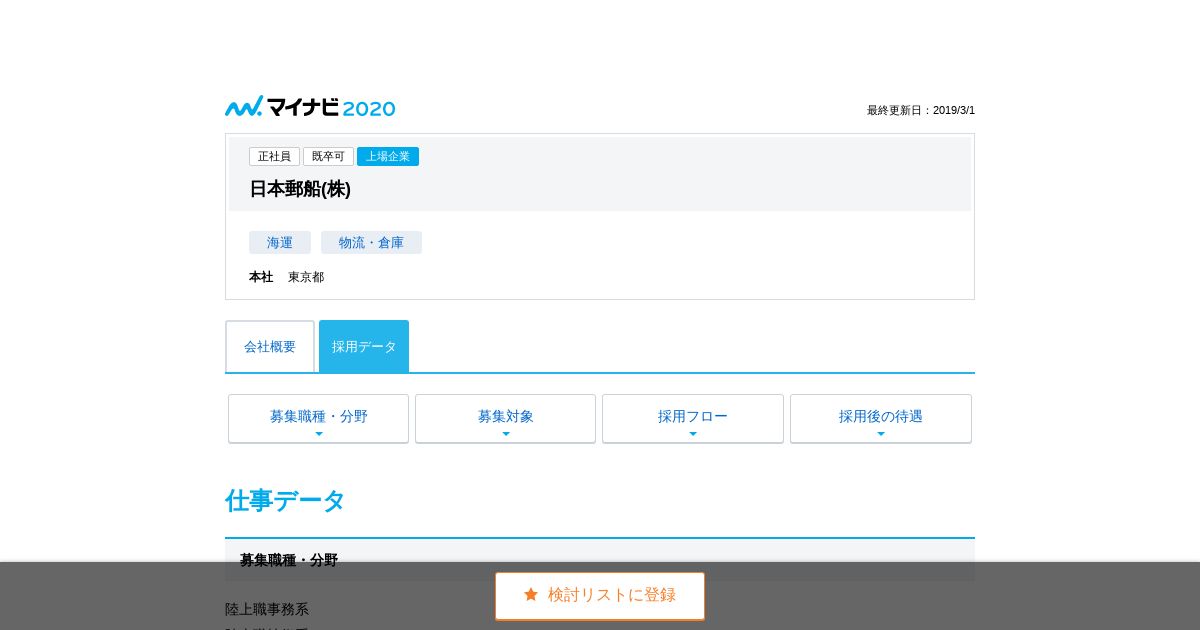The height and width of the screenshot is (630, 1200).
Task: Select the 採用データ tab
Action: (364, 347)
